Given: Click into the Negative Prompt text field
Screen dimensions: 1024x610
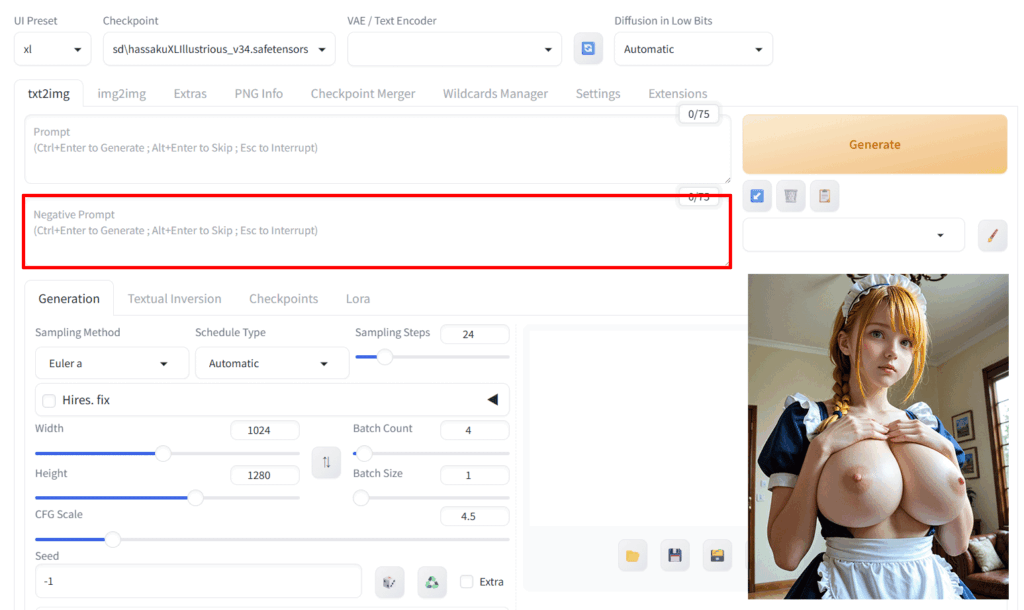Looking at the screenshot, I should (x=376, y=240).
